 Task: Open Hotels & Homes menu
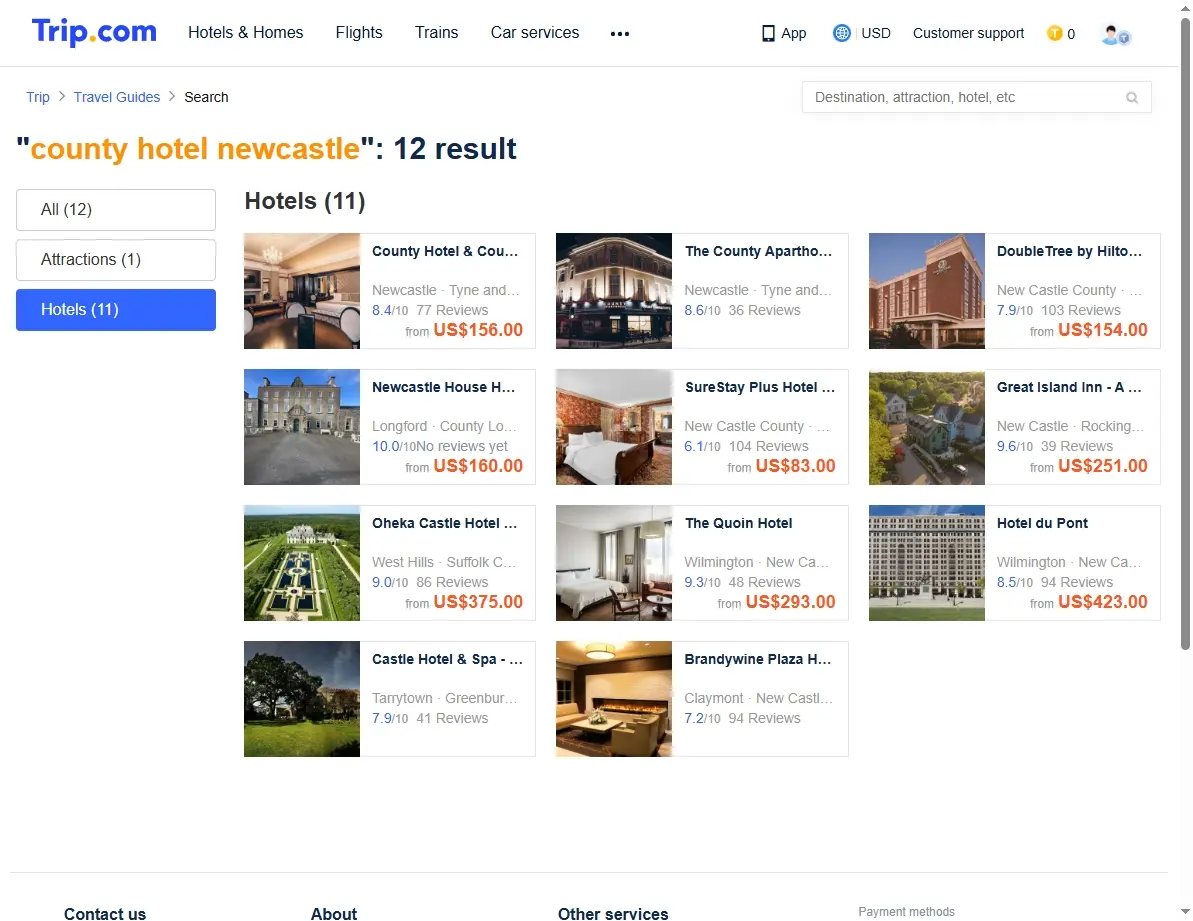pyautogui.click(x=245, y=33)
